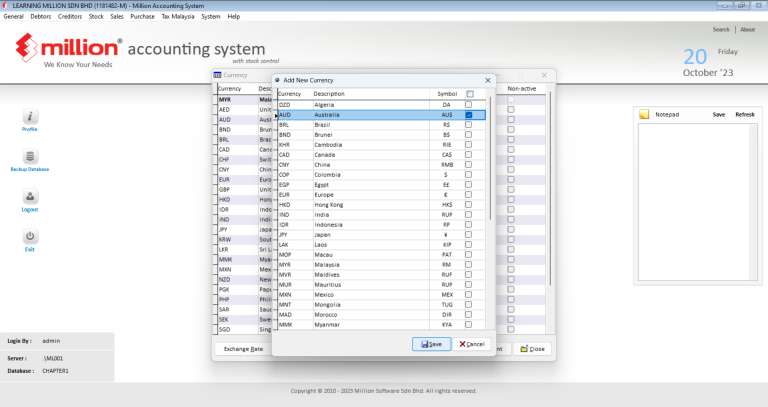The height and width of the screenshot is (407, 768).
Task: Select the Hong Kong row
Action: pos(382,205)
